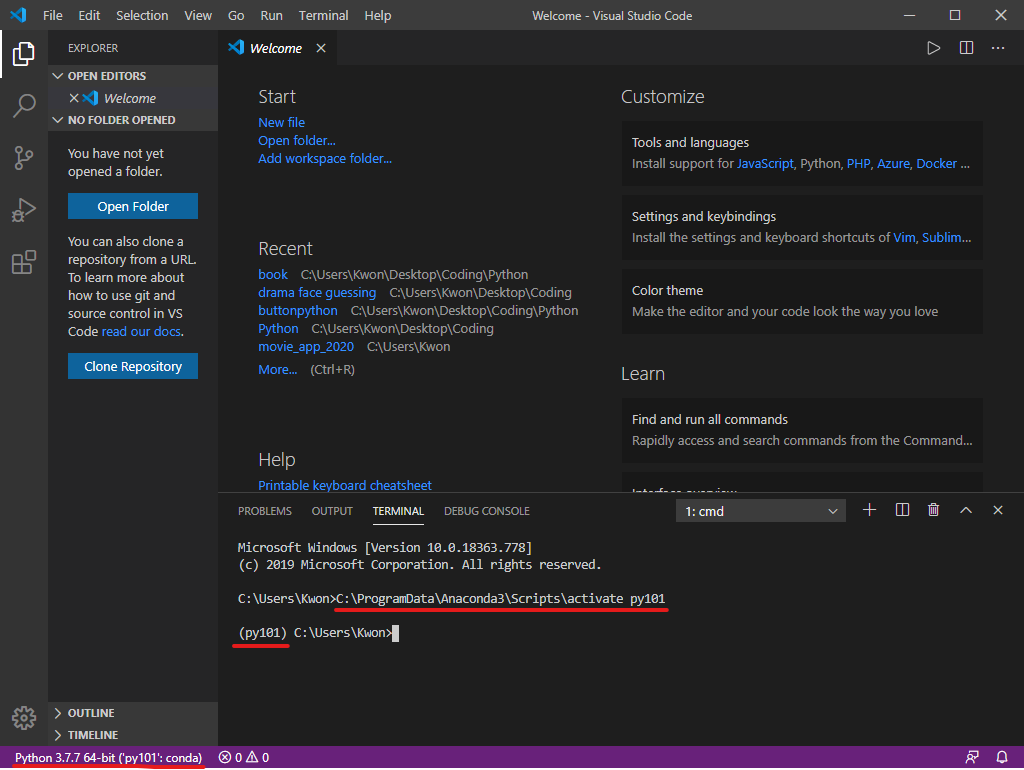
Task: Open the Edit menu
Action: [89, 15]
